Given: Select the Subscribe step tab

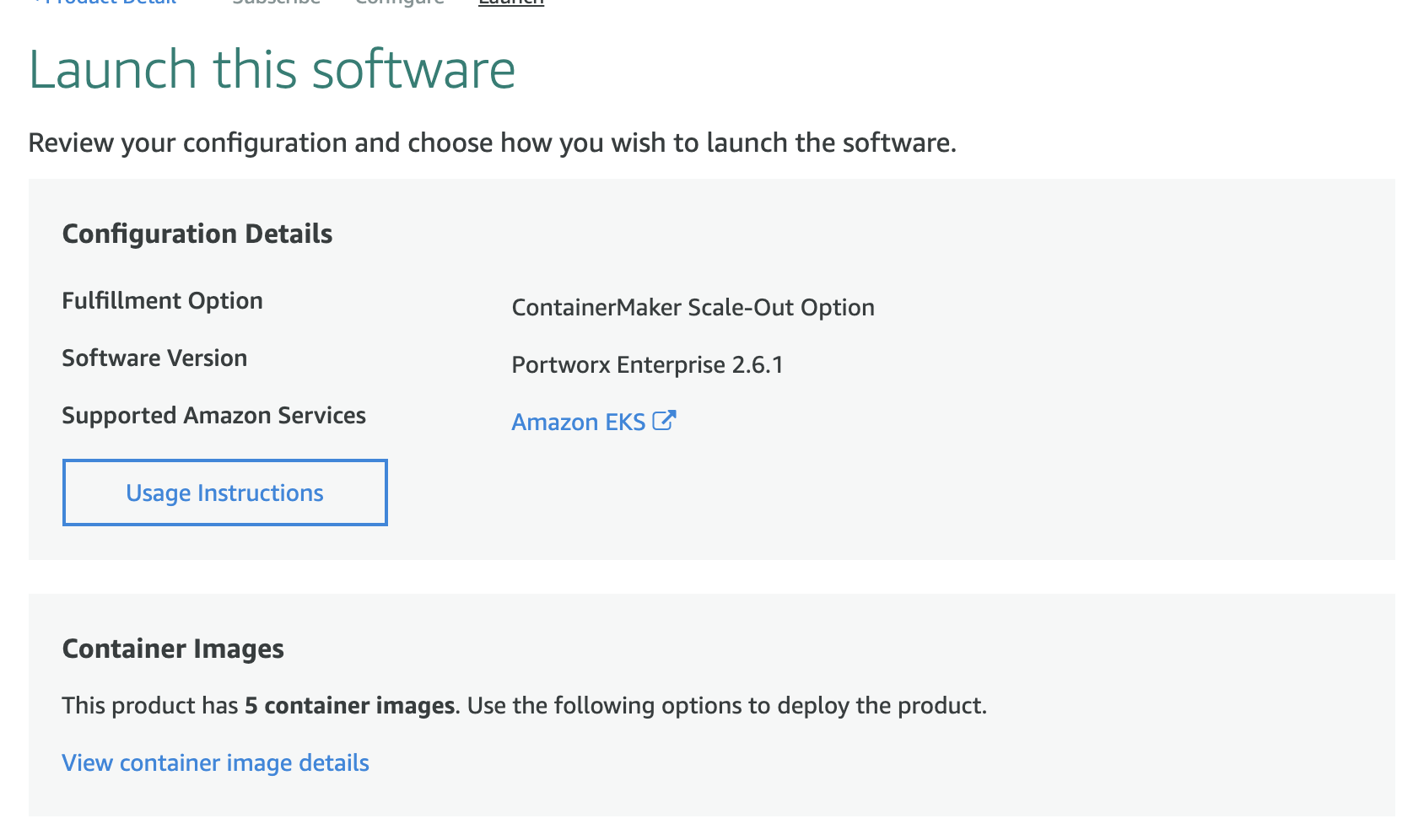Looking at the screenshot, I should coord(276,3).
